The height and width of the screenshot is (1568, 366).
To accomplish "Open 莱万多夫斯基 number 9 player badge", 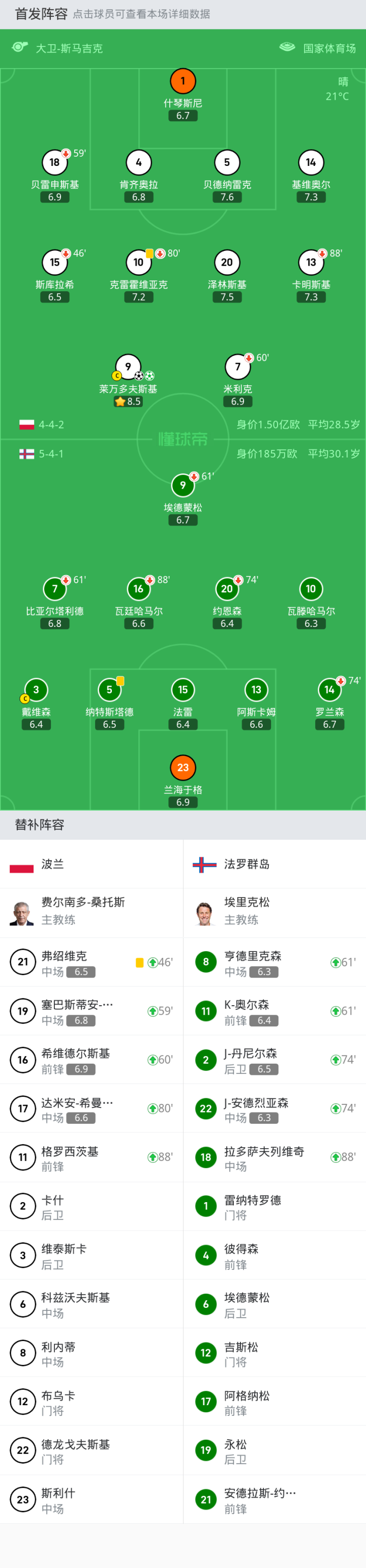I will coord(128,366).
